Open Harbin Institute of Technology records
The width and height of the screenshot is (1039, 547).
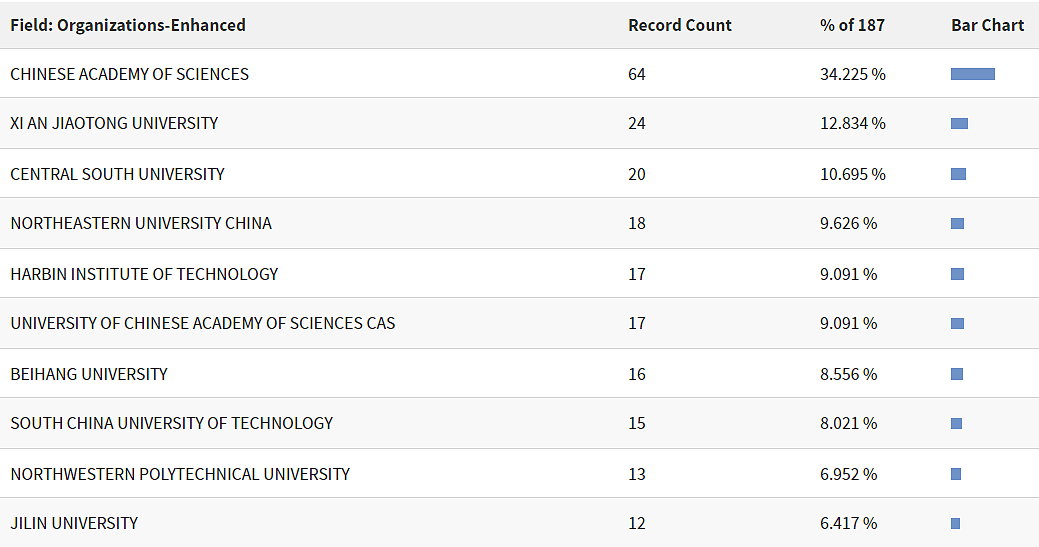point(144,274)
